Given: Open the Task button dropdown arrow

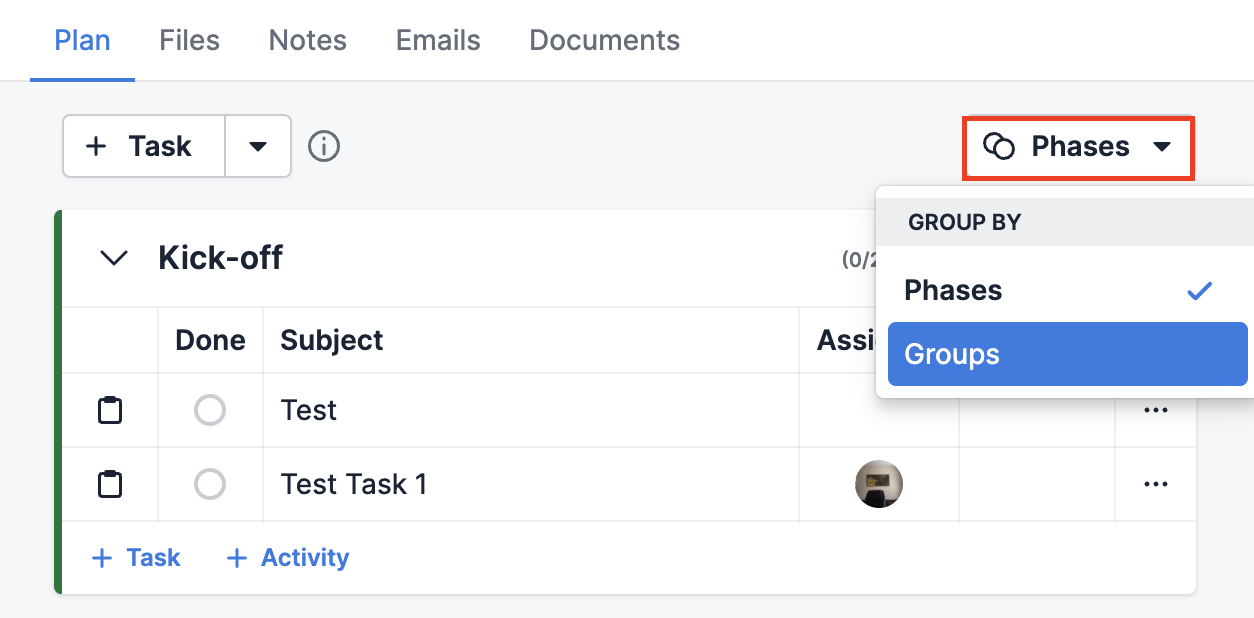Looking at the screenshot, I should [258, 146].
